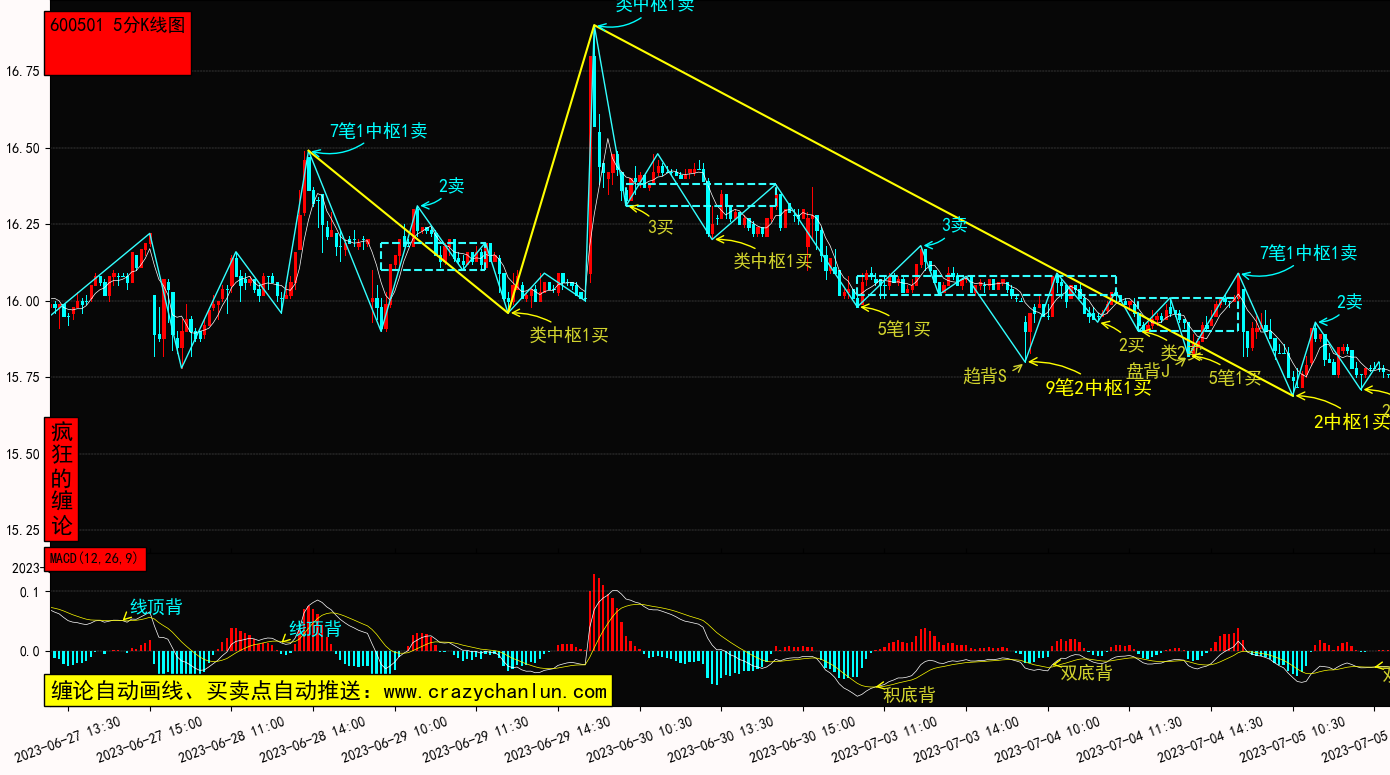Select the 9笔2中枢1买 annotation

pos(1098,389)
